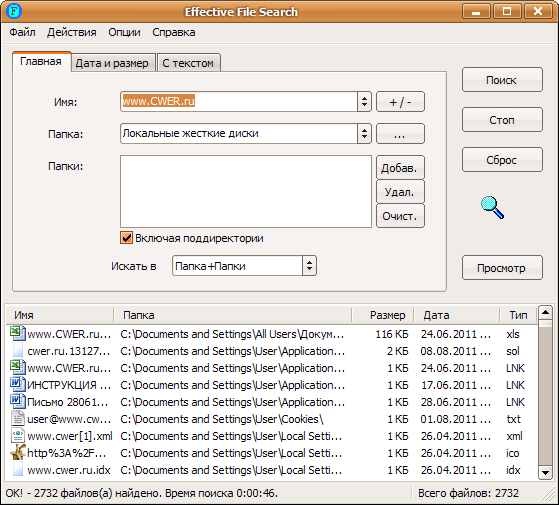This screenshot has width=559, height=505.
Task: Click Excel icon of www.CWER.ru LNK row
Action: click(17, 367)
